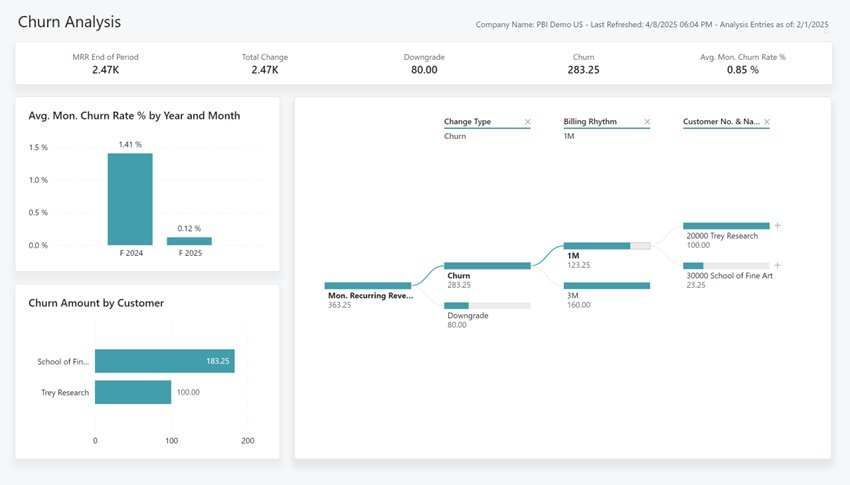
Task: Click the Change Type column header
Action: [x=467, y=122]
